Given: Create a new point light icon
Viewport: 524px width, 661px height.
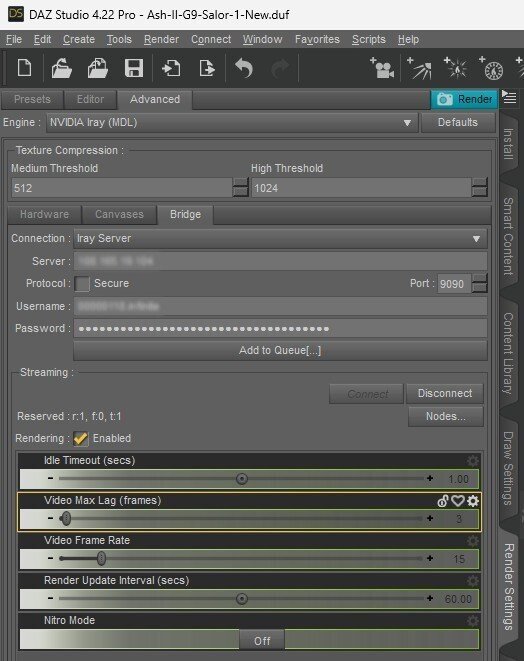Looking at the screenshot, I should pos(456,68).
